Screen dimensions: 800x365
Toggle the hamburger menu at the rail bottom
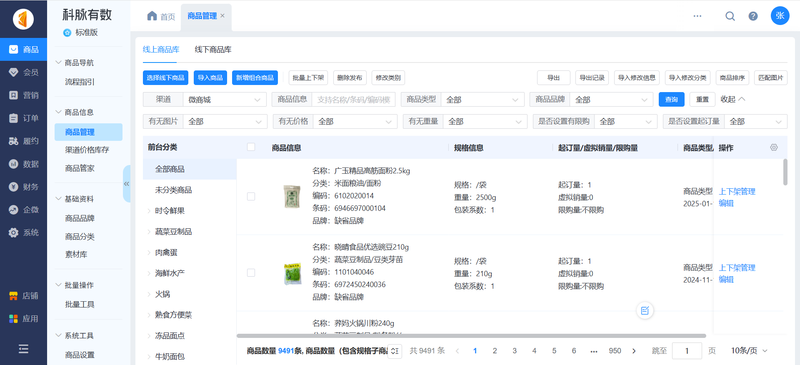click(23, 349)
